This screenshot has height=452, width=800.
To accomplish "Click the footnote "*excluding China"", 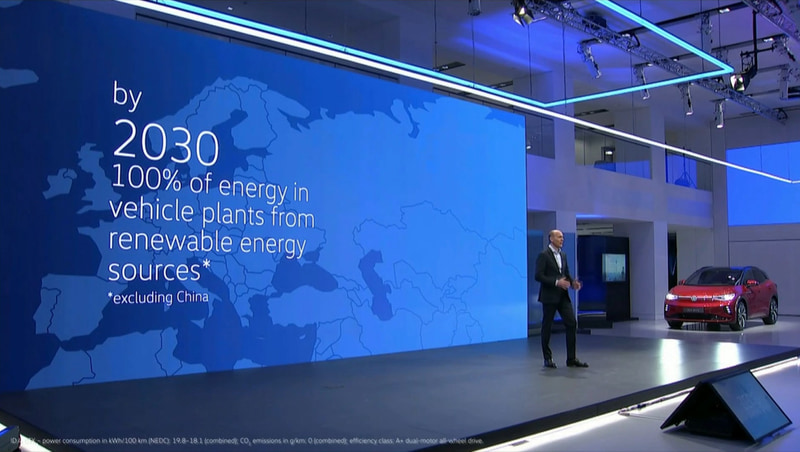I will click(158, 297).
